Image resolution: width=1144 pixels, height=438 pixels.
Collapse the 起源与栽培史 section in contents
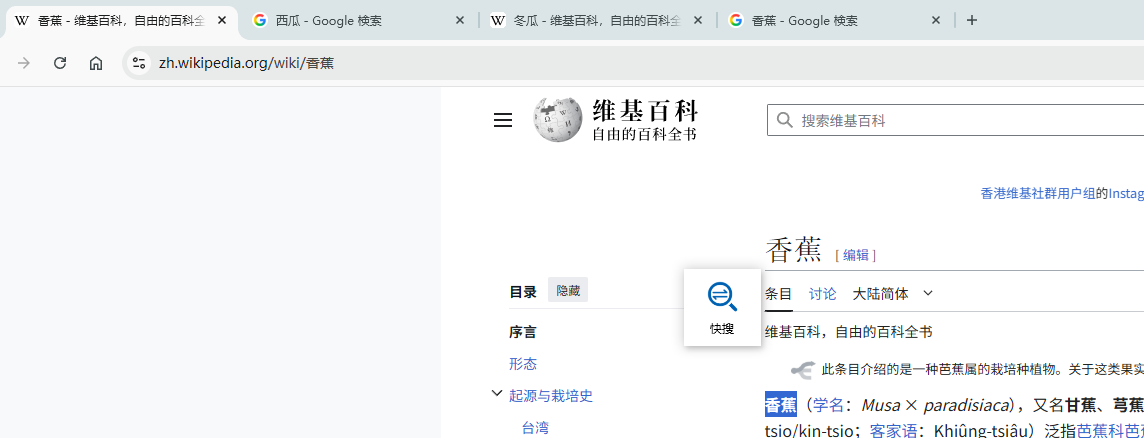pyautogui.click(x=496, y=394)
